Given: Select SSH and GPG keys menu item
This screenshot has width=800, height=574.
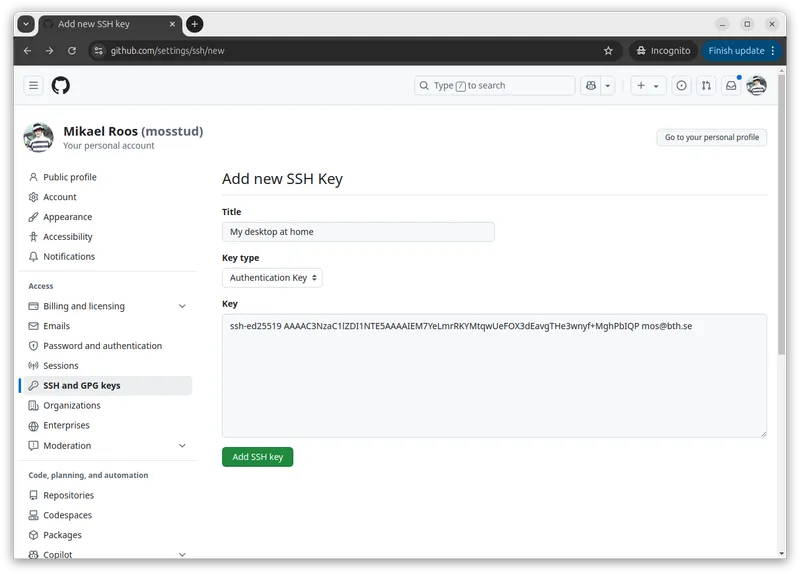Looking at the screenshot, I should (82, 386).
